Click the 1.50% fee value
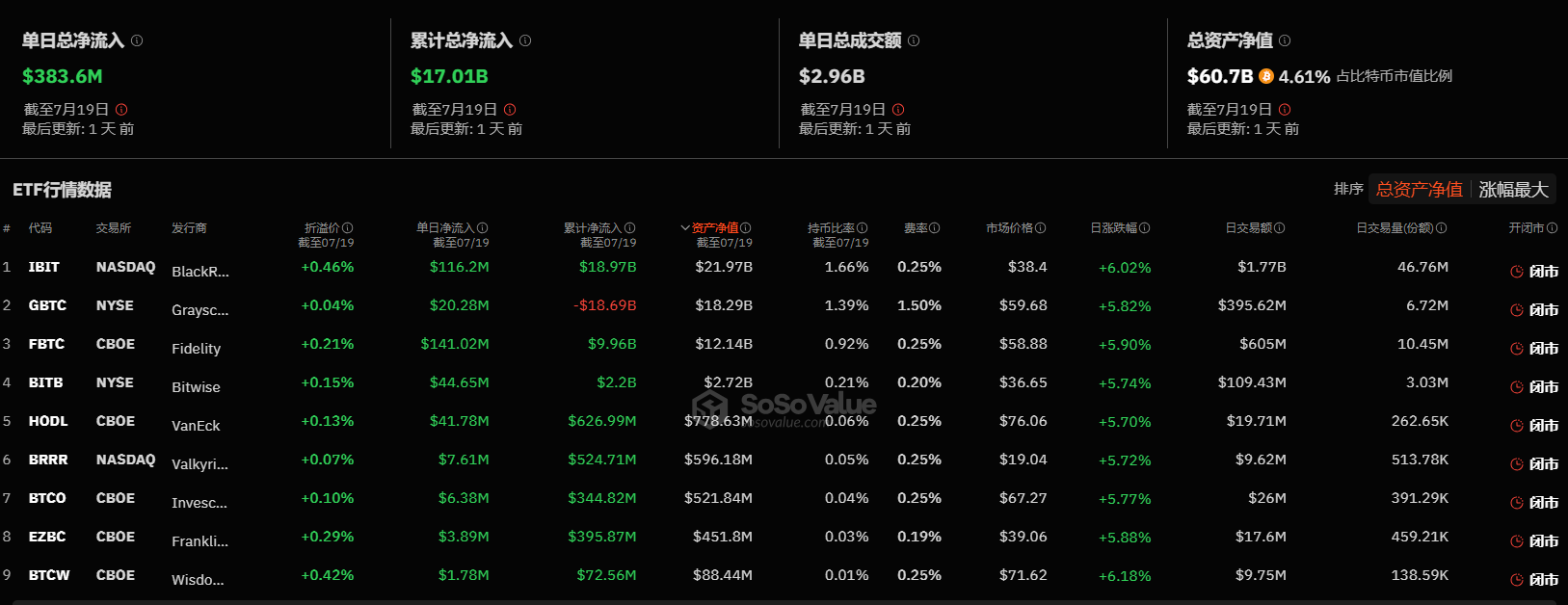 919,305
